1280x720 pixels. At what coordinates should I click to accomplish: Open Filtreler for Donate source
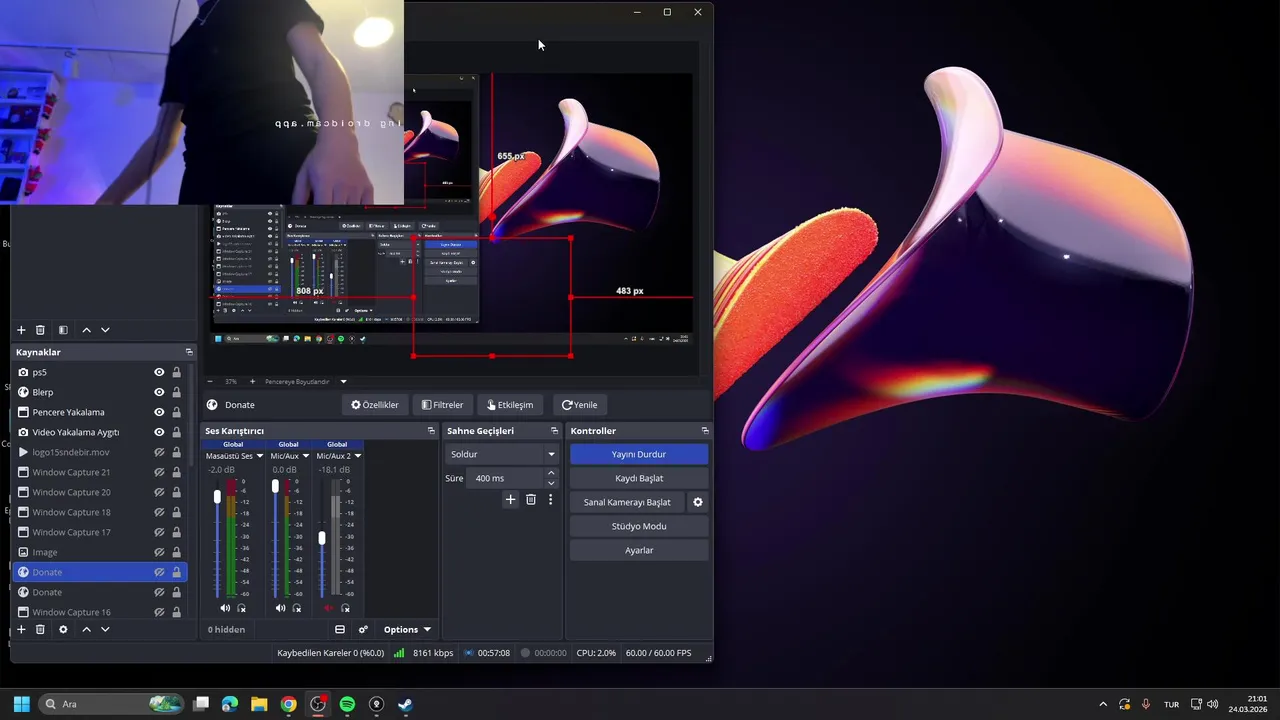coord(442,405)
